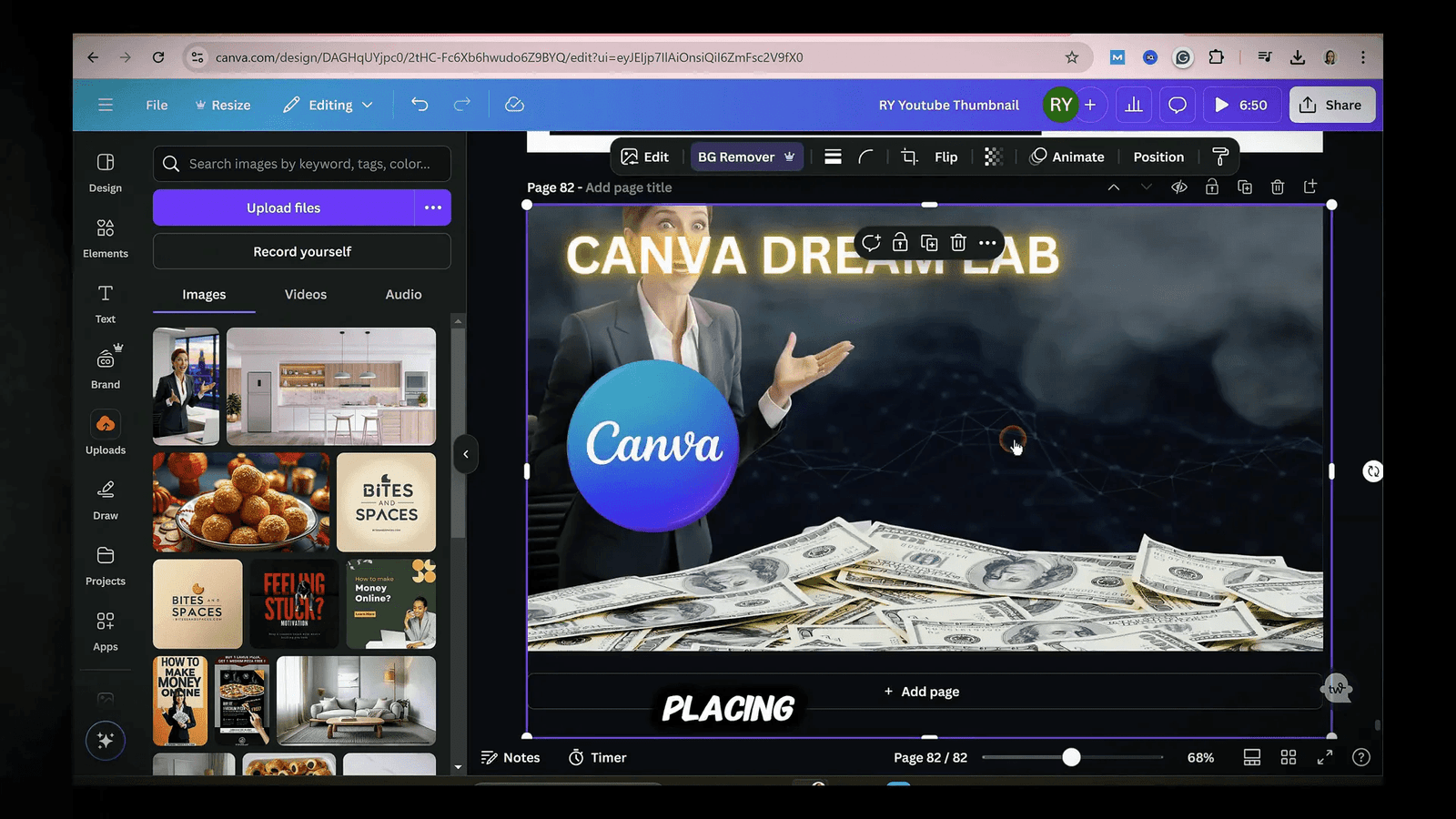Click 68% zoom percentage
Viewport: 1456px width, 819px height.
1200,757
